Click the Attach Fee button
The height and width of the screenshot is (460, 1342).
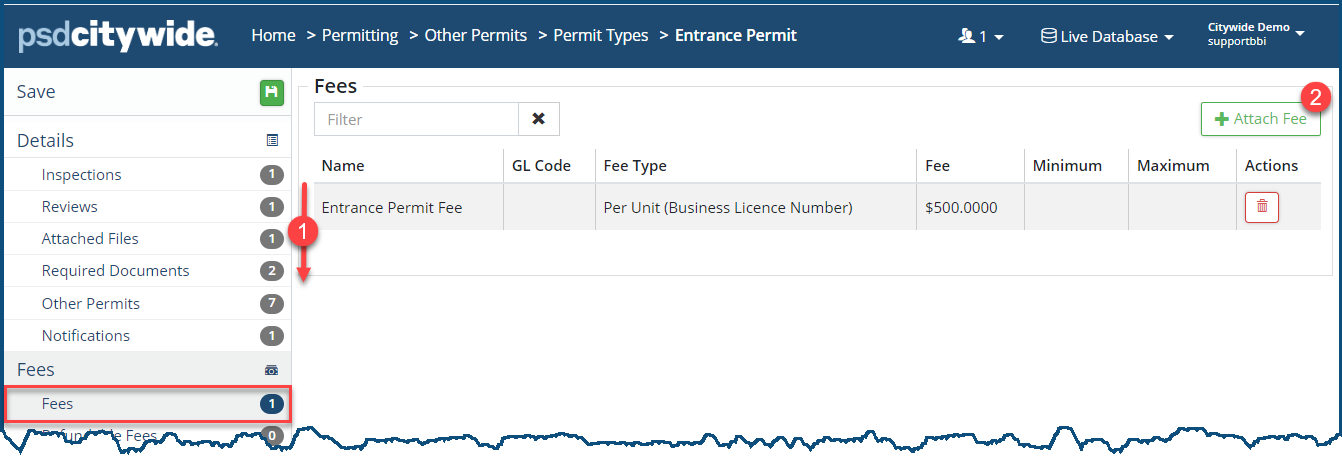click(1260, 119)
